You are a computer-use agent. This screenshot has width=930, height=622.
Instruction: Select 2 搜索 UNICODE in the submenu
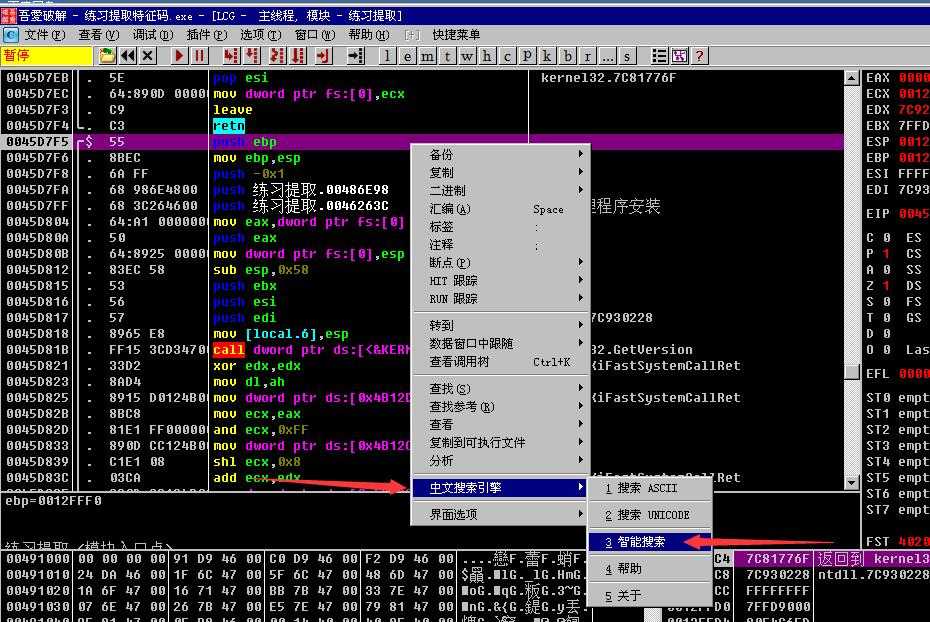click(650, 515)
